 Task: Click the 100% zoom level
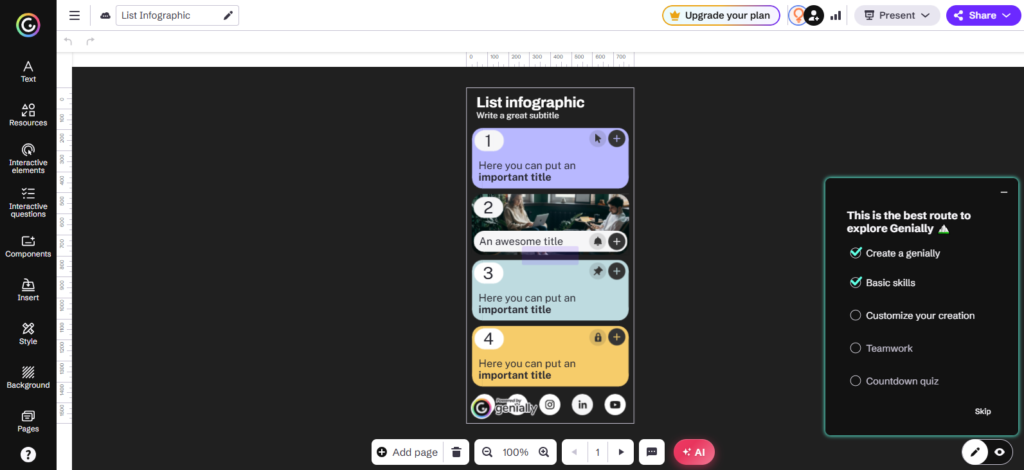pyautogui.click(x=515, y=452)
